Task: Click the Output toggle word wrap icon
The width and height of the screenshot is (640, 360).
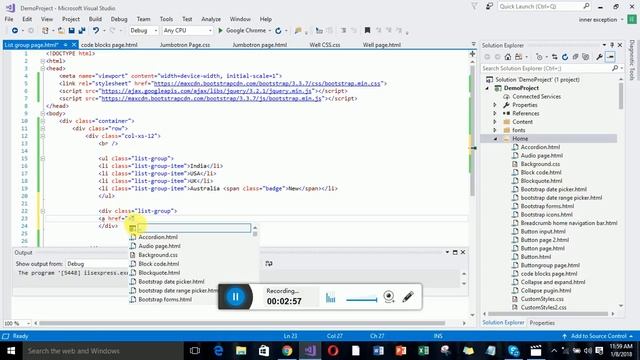Action: pos(269,264)
